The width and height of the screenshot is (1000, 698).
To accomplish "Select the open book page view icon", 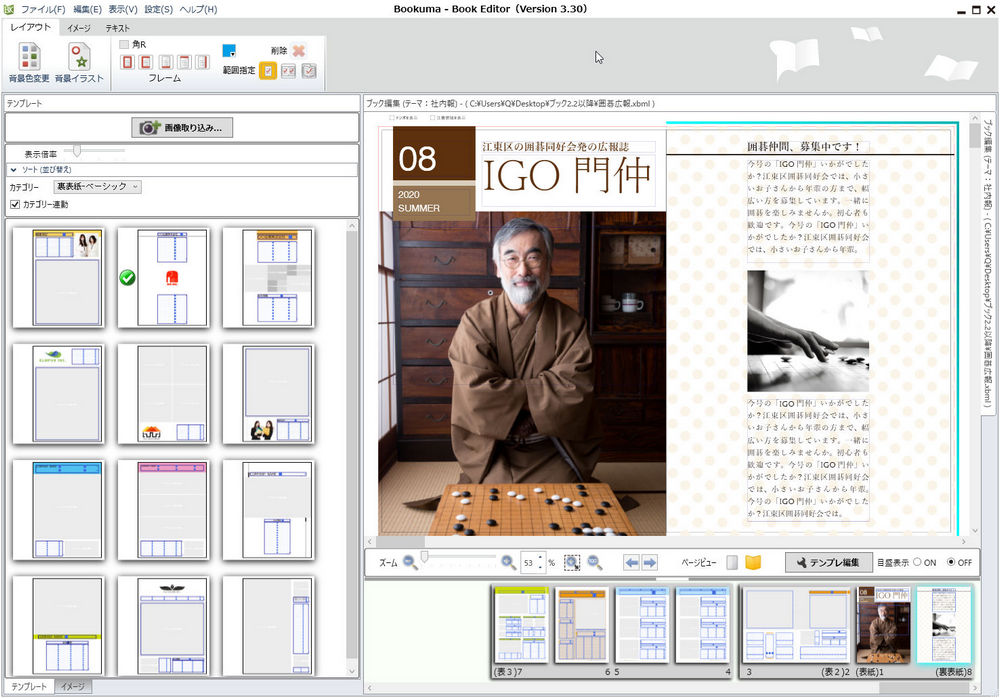I will (751, 561).
